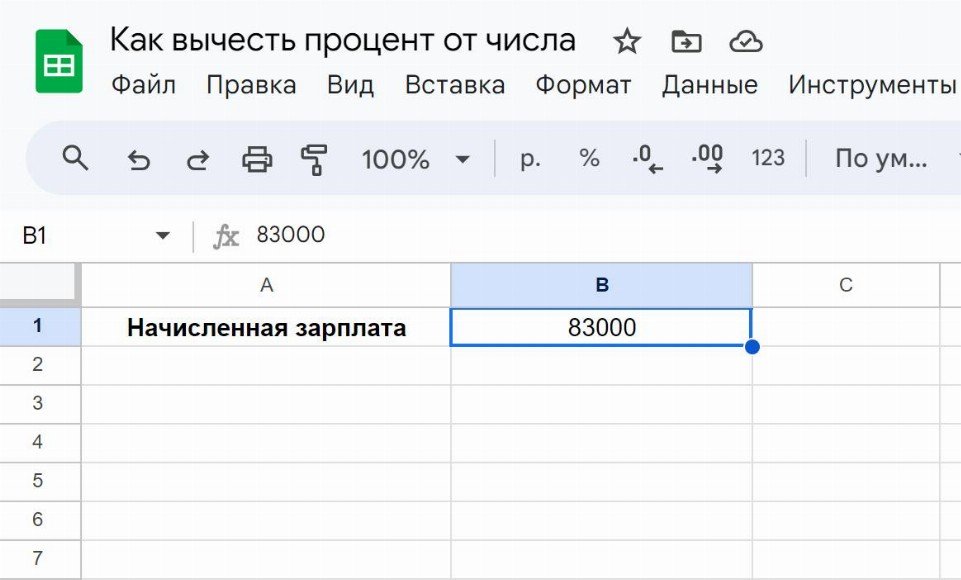
Task: Open the Формат menu
Action: click(x=583, y=85)
